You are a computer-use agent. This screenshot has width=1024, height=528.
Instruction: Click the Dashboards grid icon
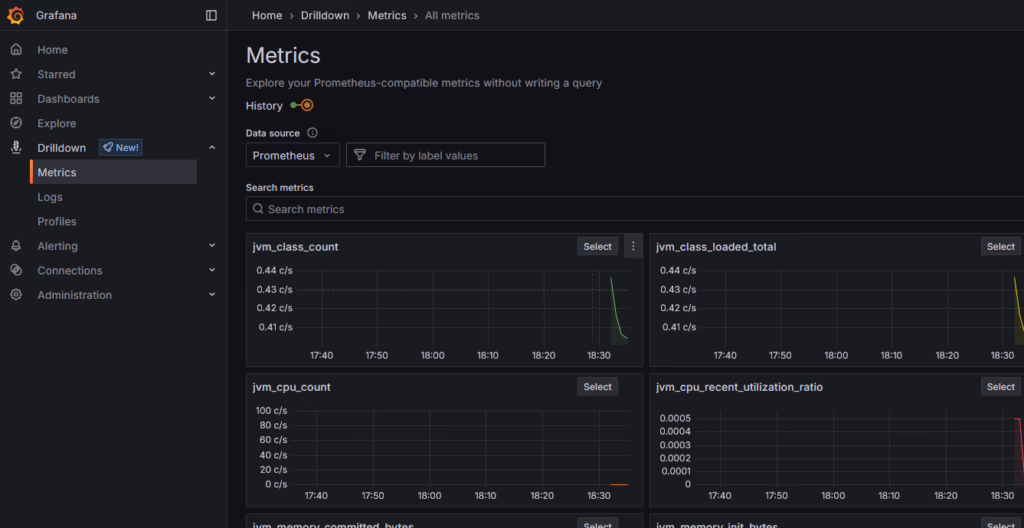(16, 99)
